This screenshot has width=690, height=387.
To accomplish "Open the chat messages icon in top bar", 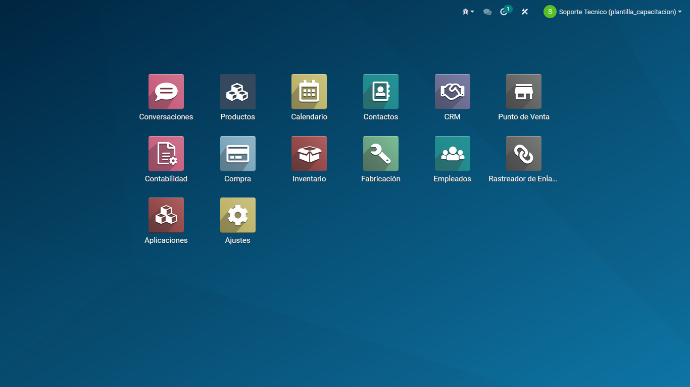I will (487, 12).
